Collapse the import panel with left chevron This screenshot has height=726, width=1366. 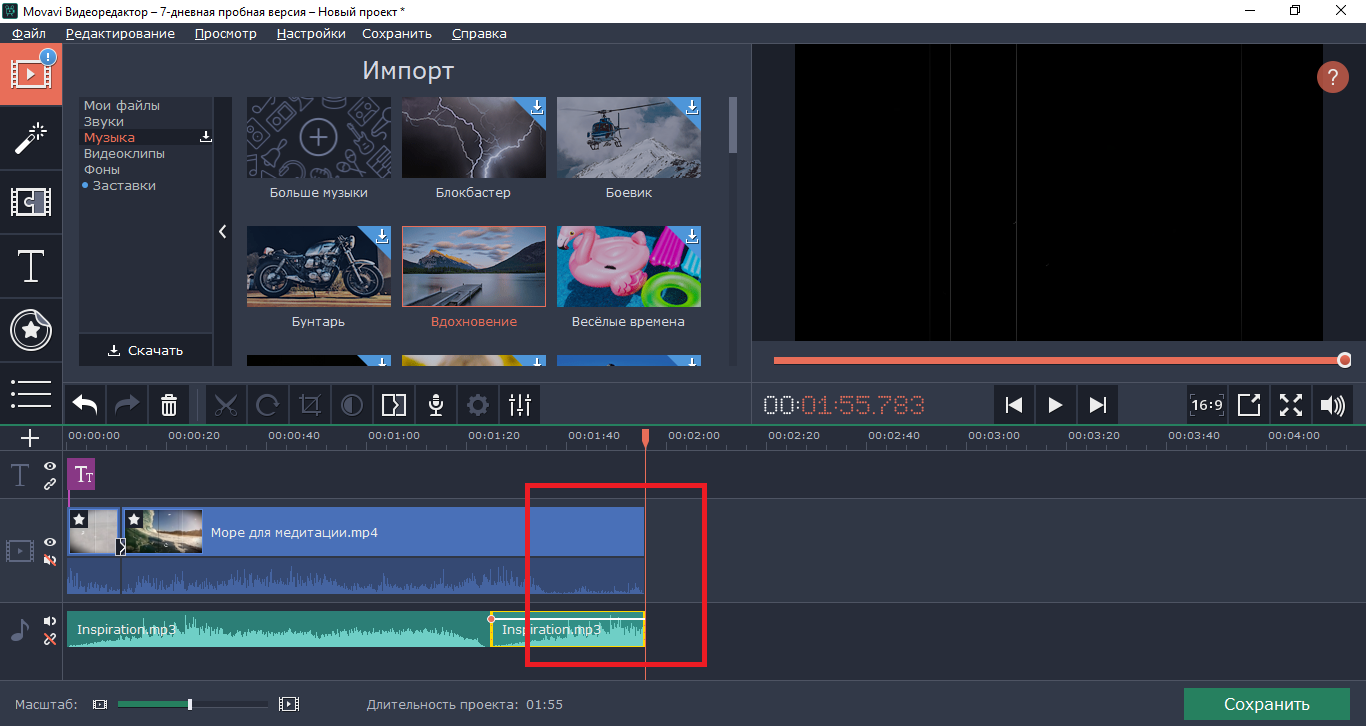coord(223,232)
